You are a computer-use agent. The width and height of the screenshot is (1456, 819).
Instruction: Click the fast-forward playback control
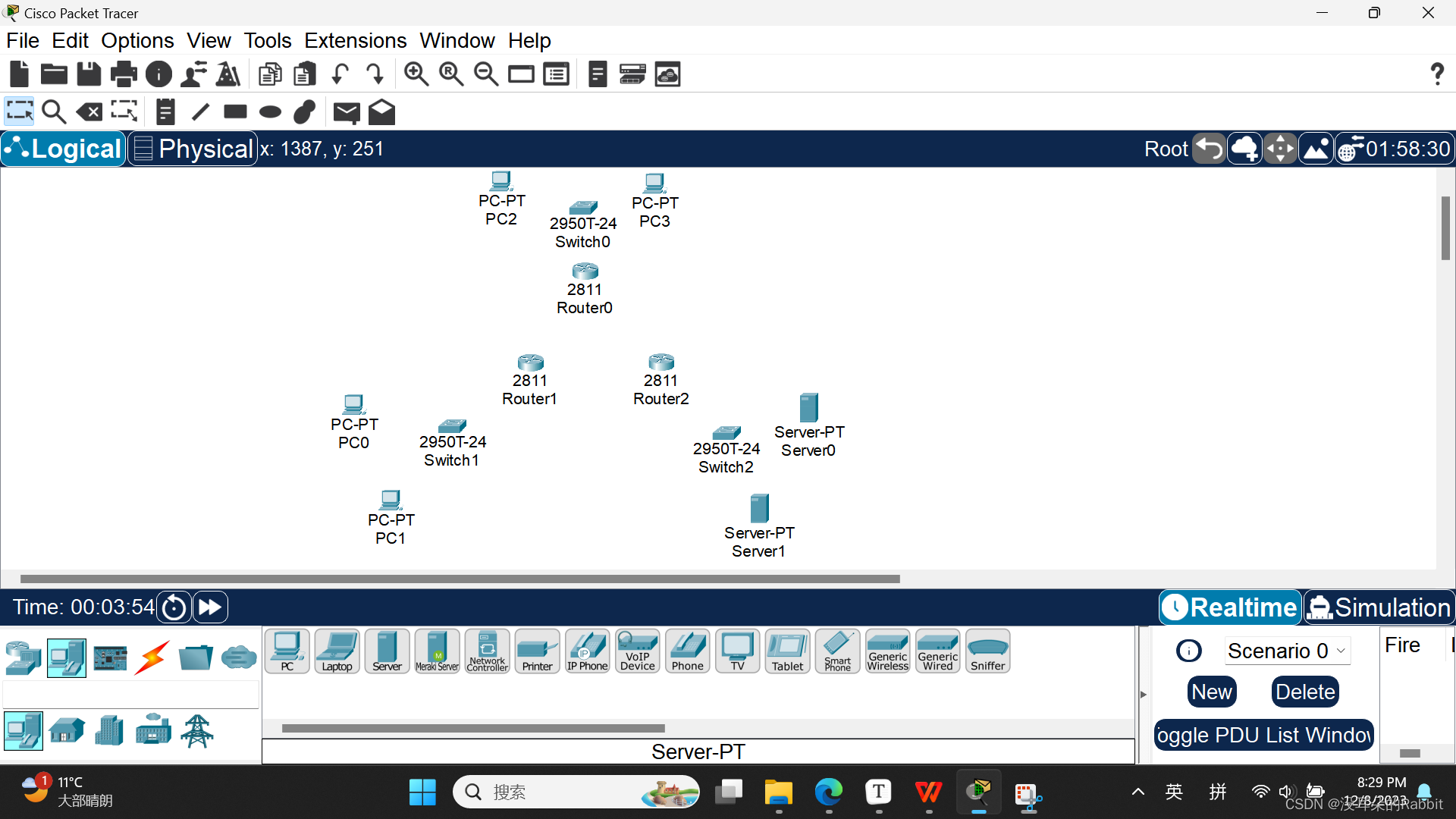coord(210,607)
